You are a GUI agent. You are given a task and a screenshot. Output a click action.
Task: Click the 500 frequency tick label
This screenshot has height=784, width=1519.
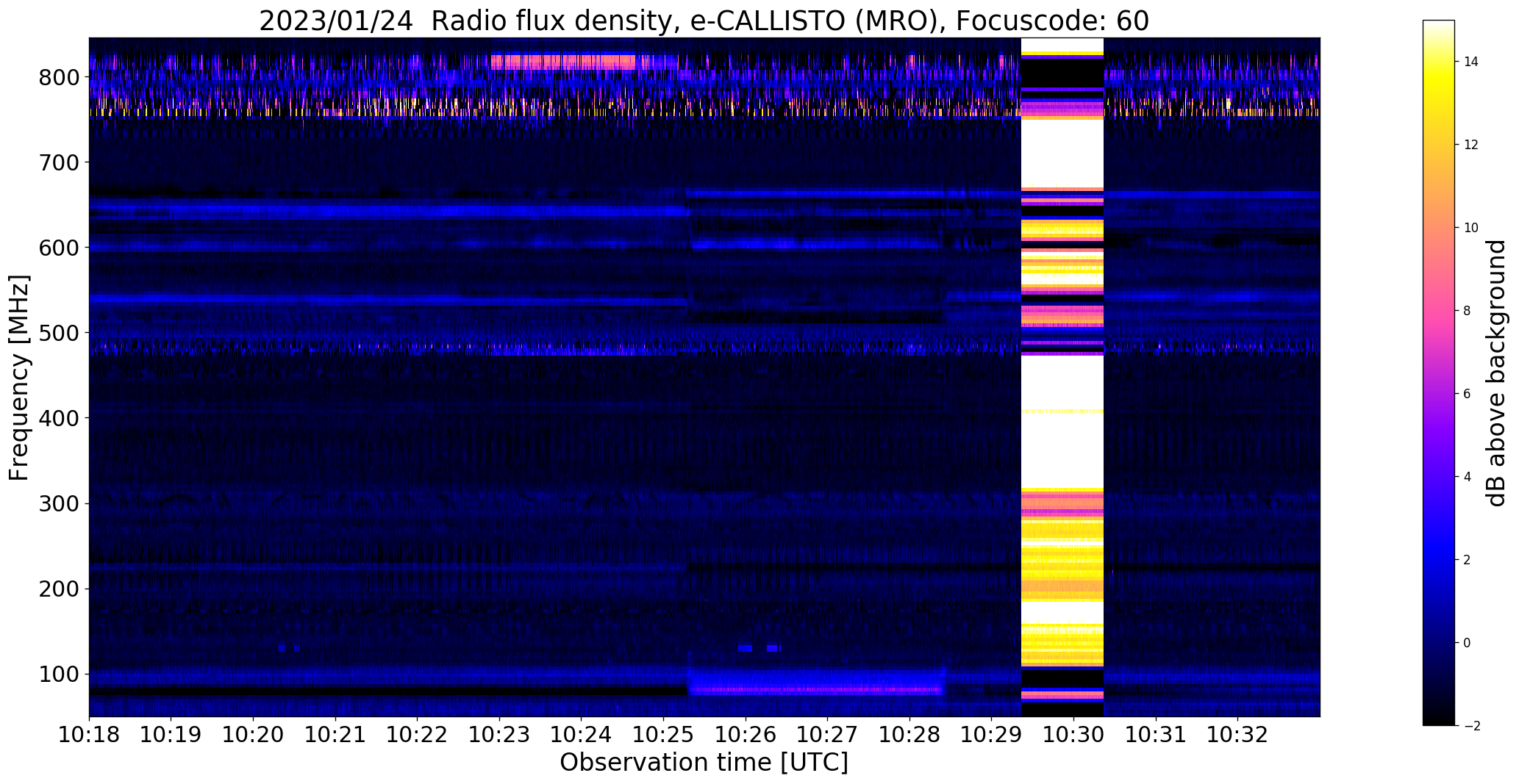pyautogui.click(x=60, y=333)
